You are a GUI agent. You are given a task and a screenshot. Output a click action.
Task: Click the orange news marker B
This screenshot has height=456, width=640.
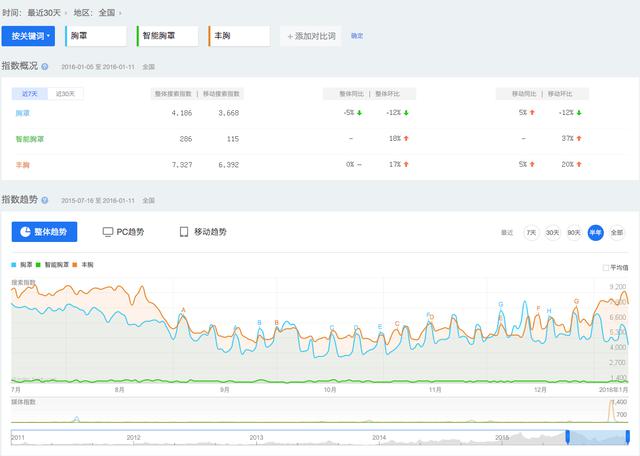[x=276, y=323]
